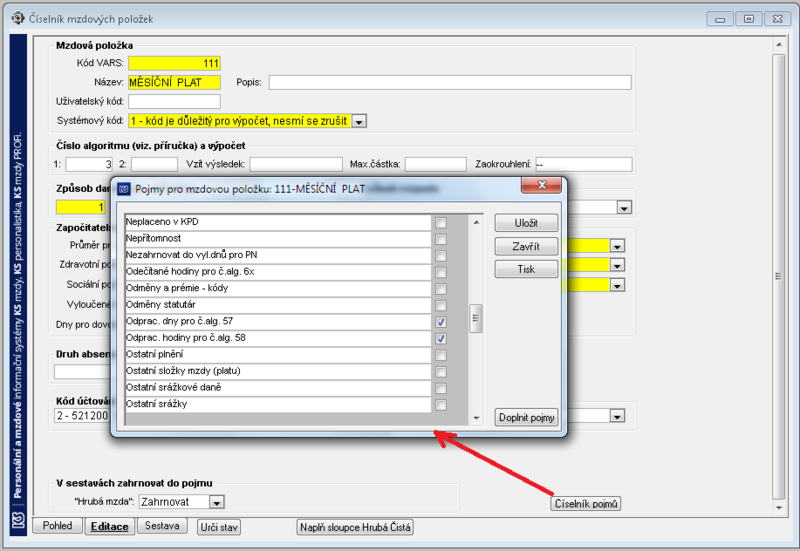The image size is (800, 551).
Task: Enable Nezahrnovat do vyl.dnů pro PN checkbox
Action: pyautogui.click(x=441, y=256)
